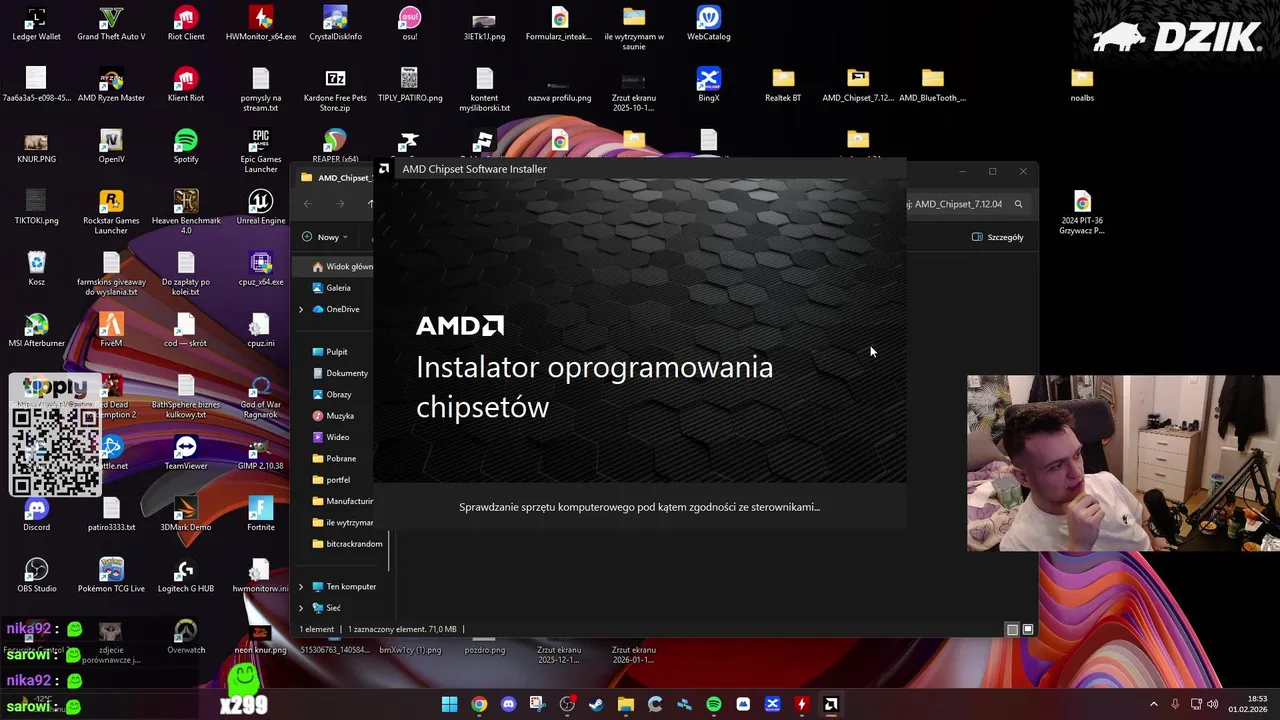The image size is (1280, 720).
Task: Click Explorer search box AMD_Chipset_7.12.04
Action: click(x=967, y=204)
